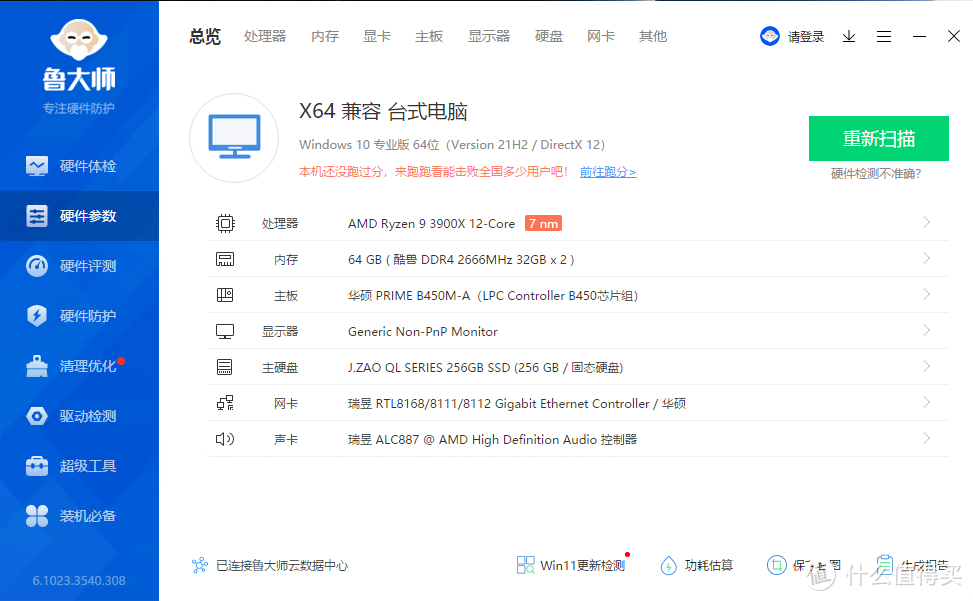
Task: Click 64 GB DDR4 2666MHz memory text
Action: point(461,260)
